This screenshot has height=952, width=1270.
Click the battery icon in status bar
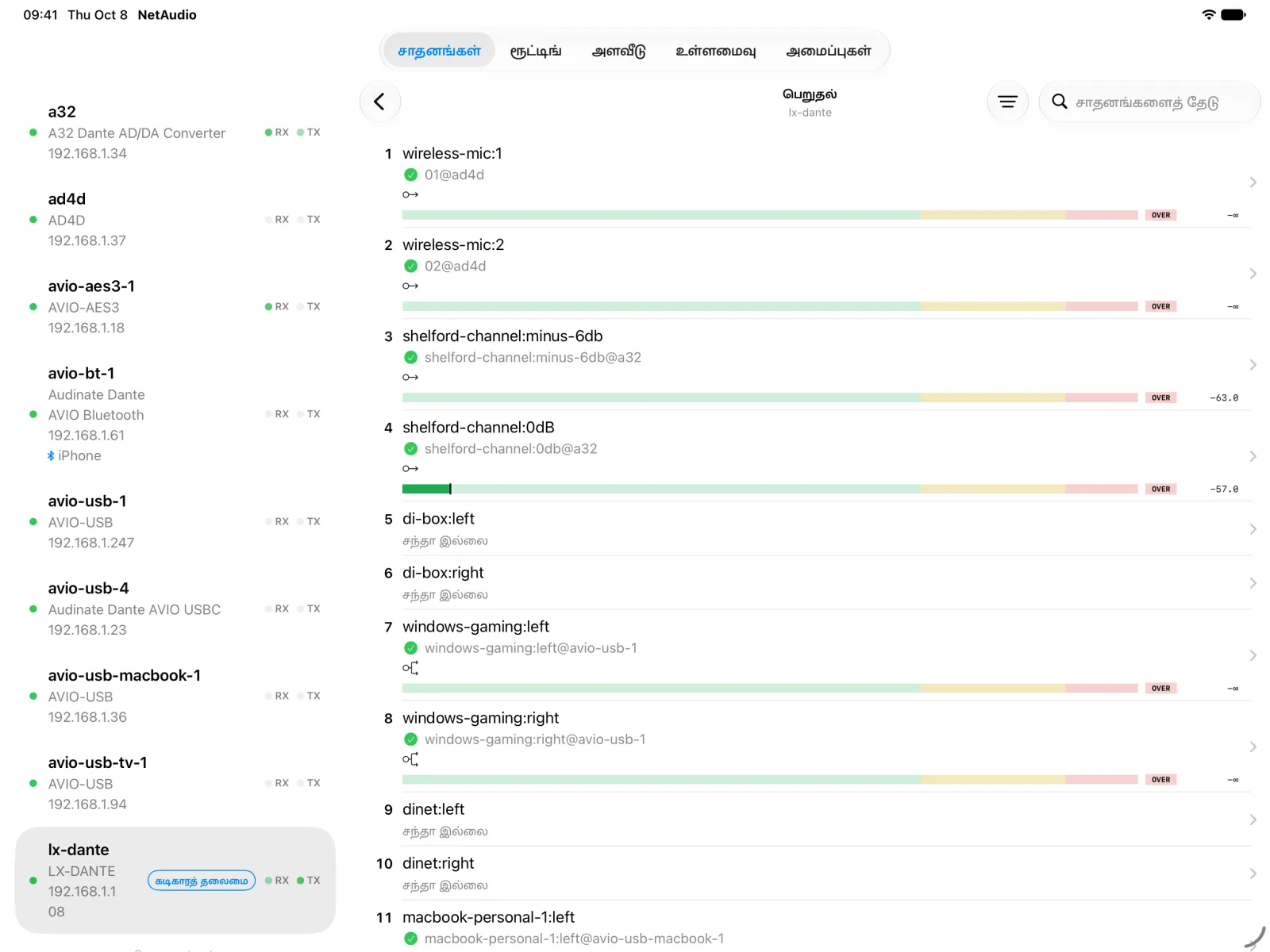[x=1233, y=14]
